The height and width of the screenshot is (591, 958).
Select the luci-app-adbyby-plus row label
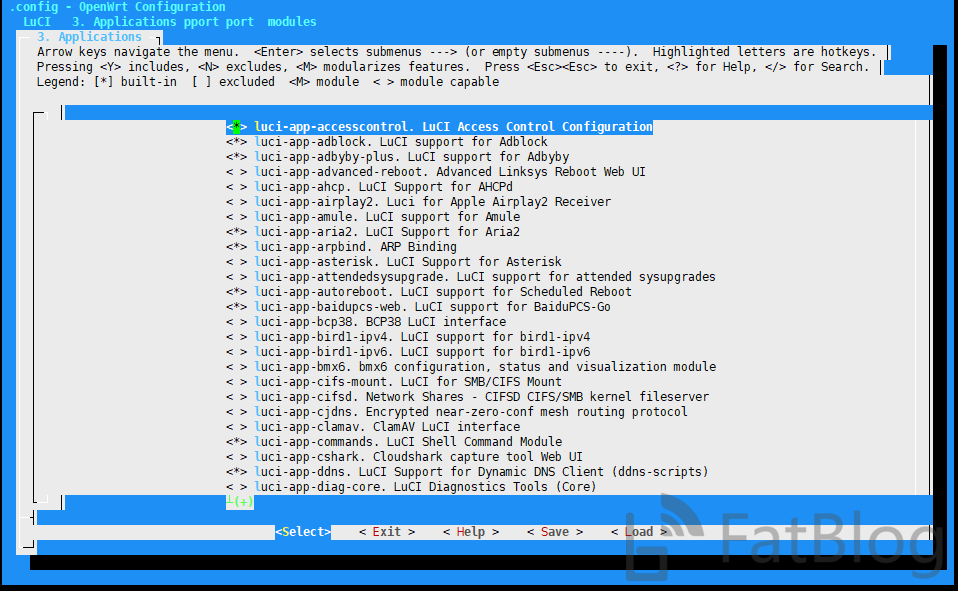pyautogui.click(x=412, y=157)
